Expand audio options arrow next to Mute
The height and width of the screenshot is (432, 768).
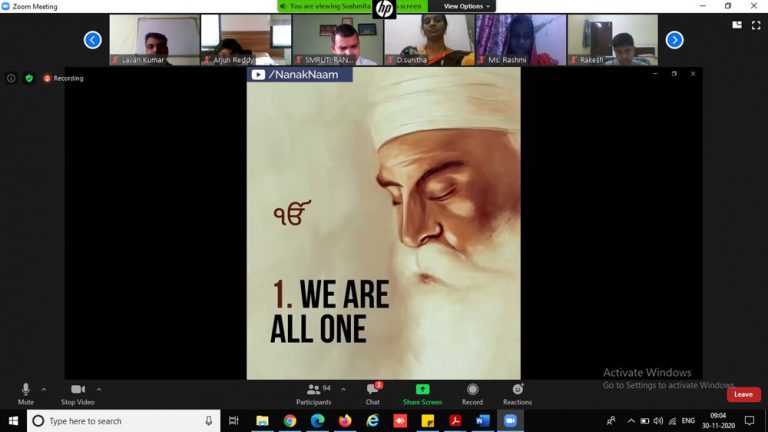pos(44,389)
